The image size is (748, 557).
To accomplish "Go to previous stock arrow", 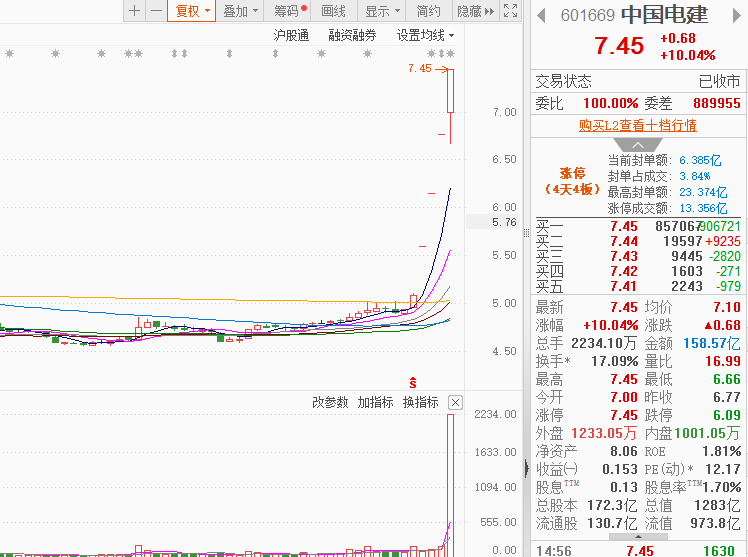I will pyautogui.click(x=541, y=16).
